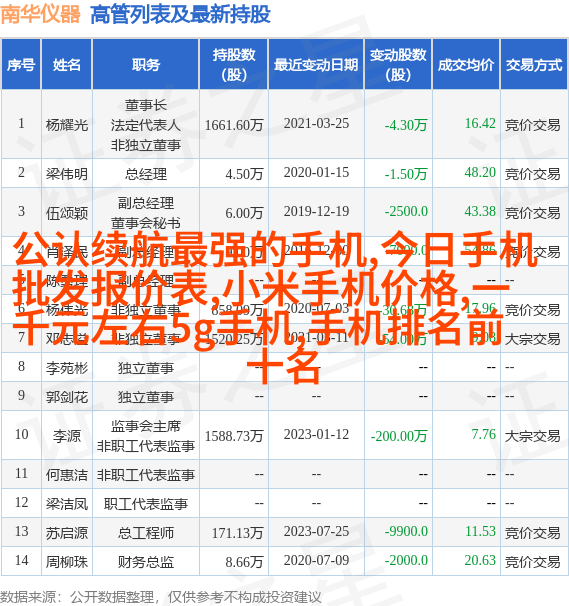Click the average price 11.53

(x=480, y=531)
